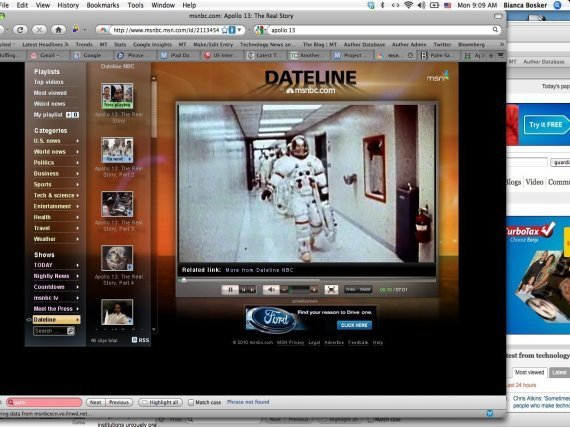Skip to previous clip in player
This screenshot has width=570, height=427.
click(244, 290)
